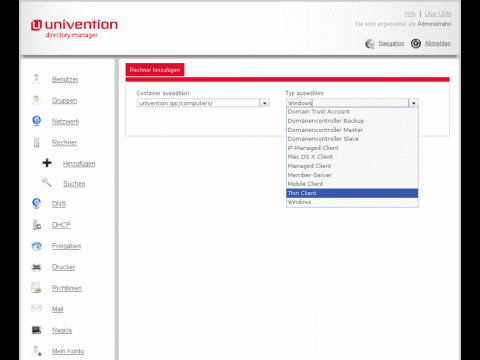Collapse the Typ auswählen dropdown arrow

[x=413, y=103]
